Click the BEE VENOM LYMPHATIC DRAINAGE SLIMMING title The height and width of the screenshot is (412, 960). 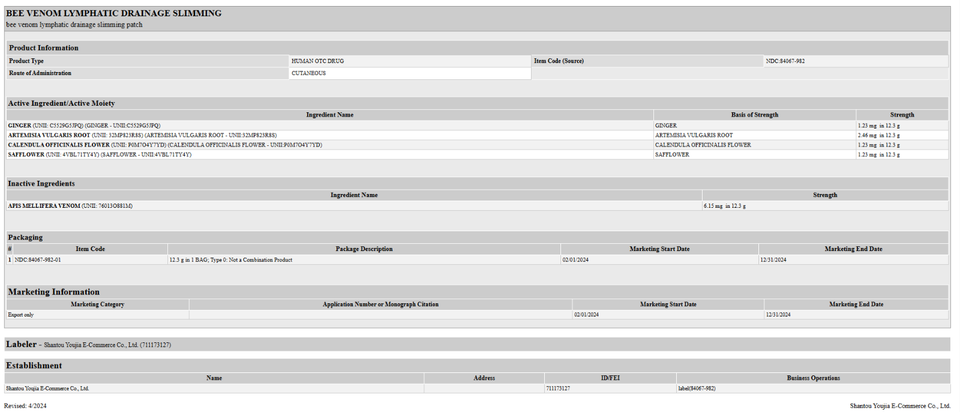pyautogui.click(x=114, y=13)
